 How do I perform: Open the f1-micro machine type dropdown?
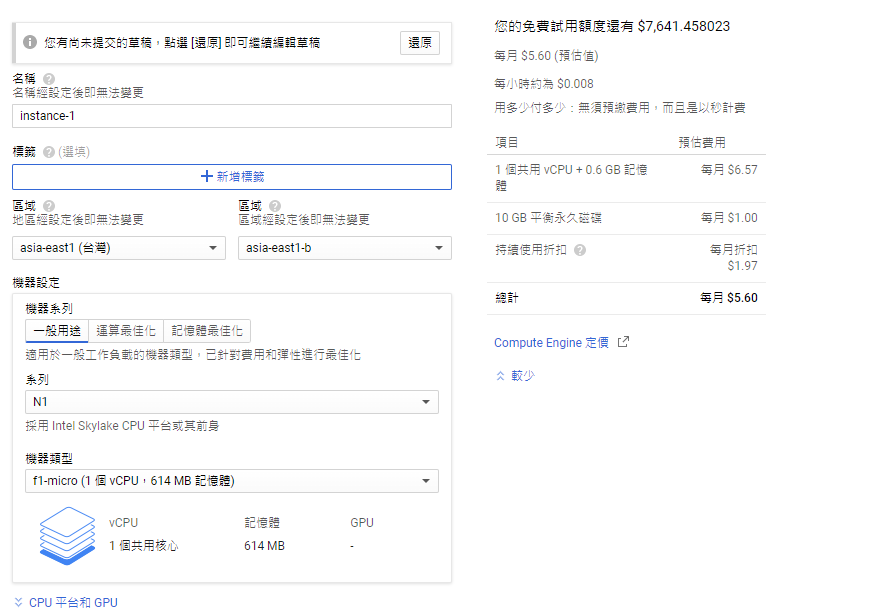pyautogui.click(x=231, y=481)
